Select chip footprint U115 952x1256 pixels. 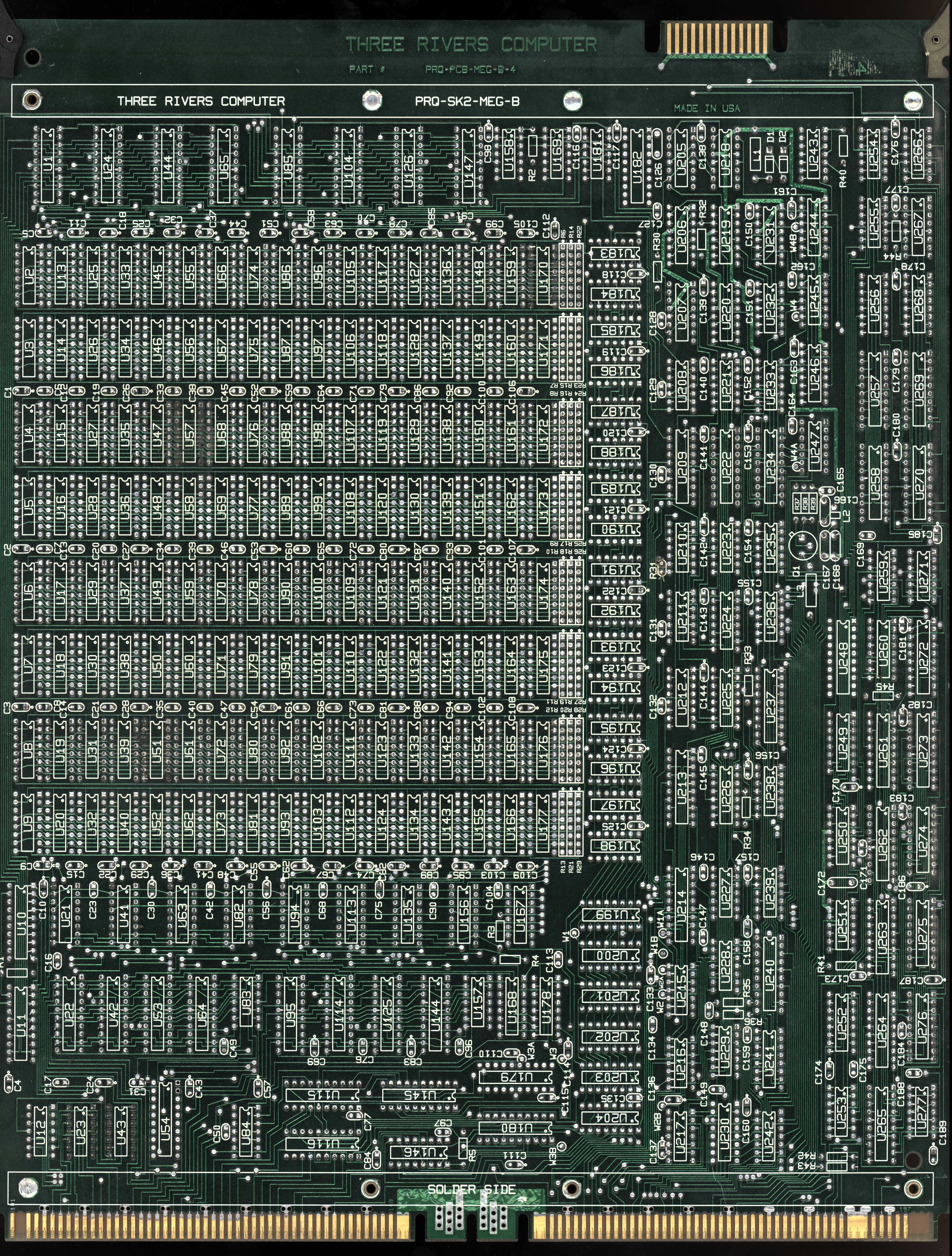click(322, 1095)
